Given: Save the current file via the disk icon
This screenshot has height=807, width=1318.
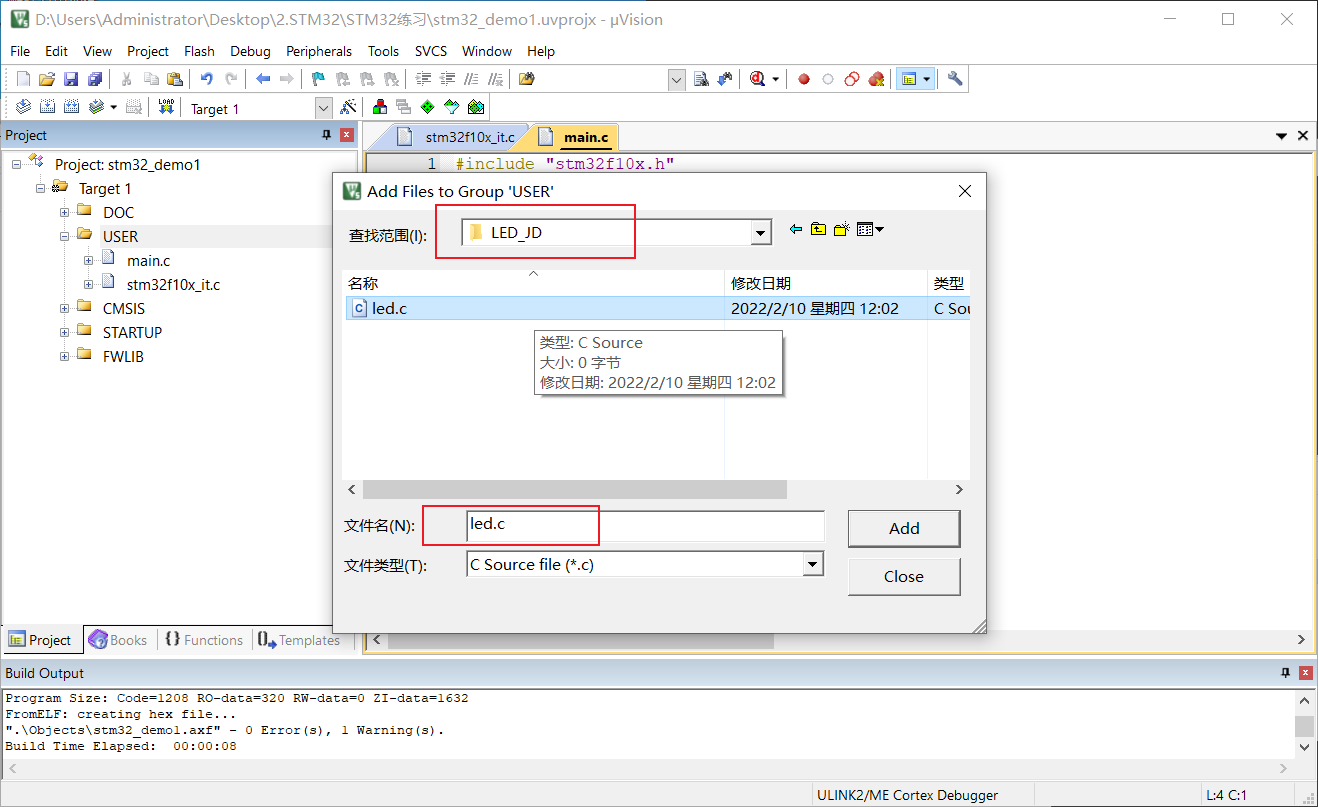Looking at the screenshot, I should point(71,79).
